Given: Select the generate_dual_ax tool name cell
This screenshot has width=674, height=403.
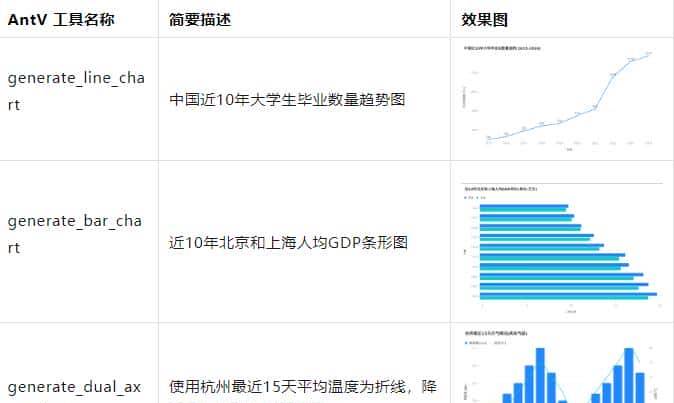Looking at the screenshot, I should 74,388.
